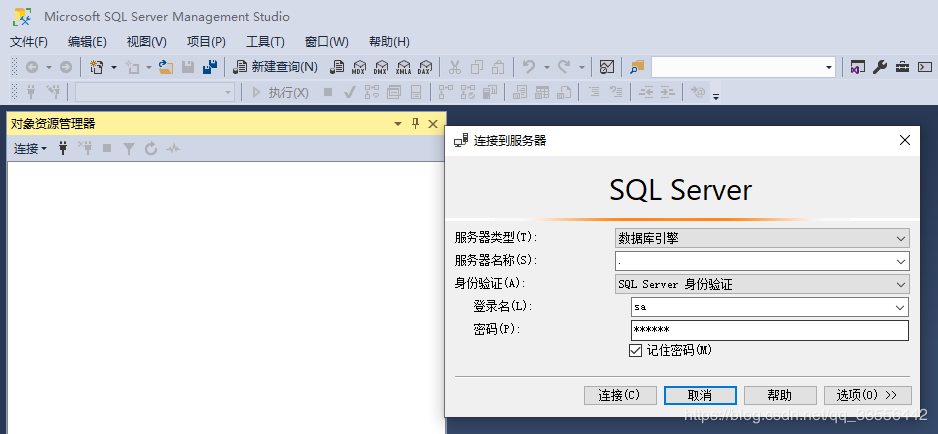Open the toolbar options overflow arrow
The height and width of the screenshot is (434, 938).
point(715,96)
